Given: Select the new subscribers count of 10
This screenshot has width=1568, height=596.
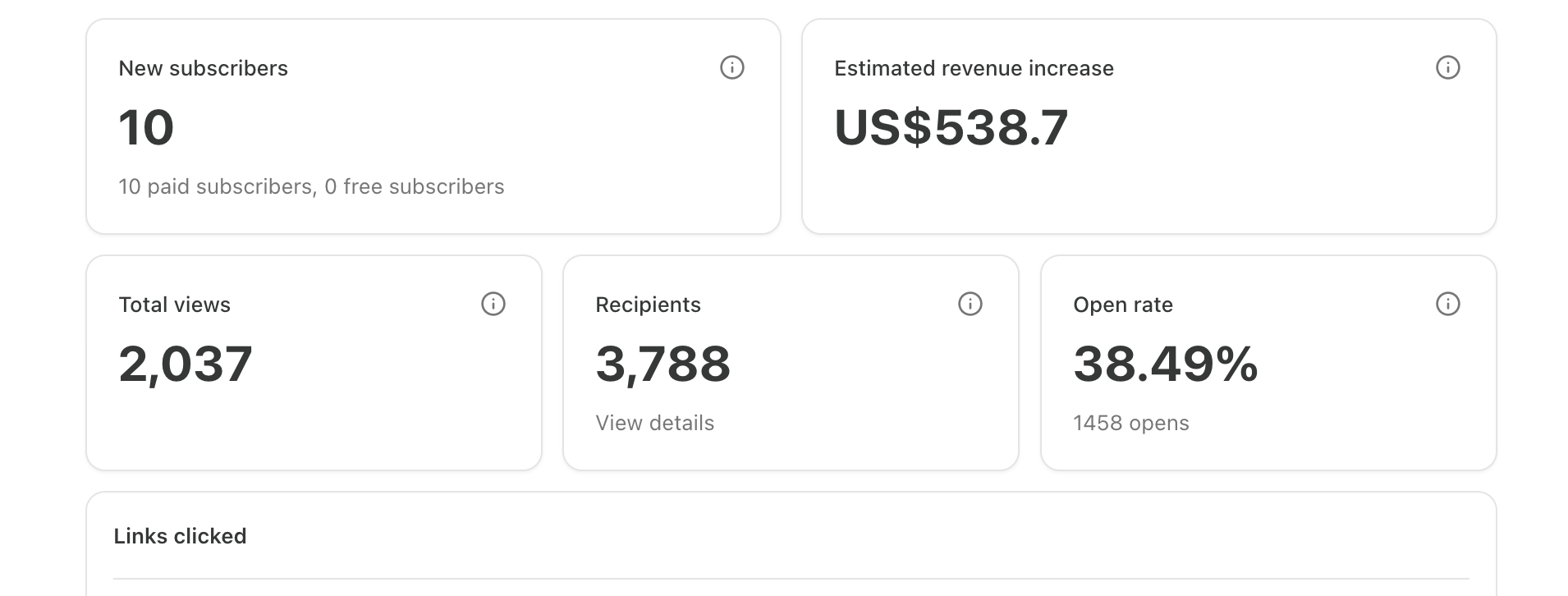Looking at the screenshot, I should click(x=146, y=127).
